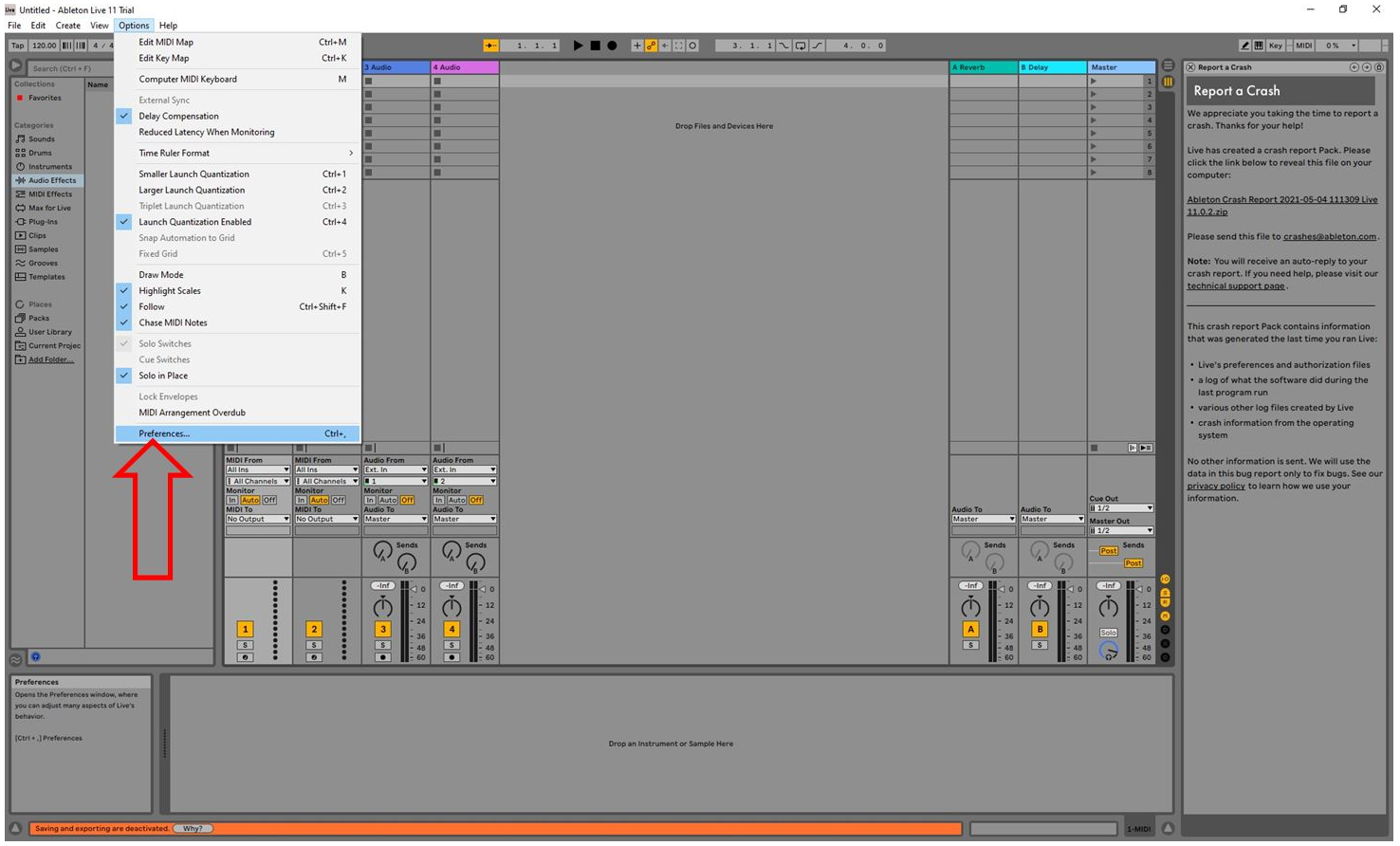The width and height of the screenshot is (1400, 846).
Task: Select MIDI Effects category in browser
Action: point(49,194)
